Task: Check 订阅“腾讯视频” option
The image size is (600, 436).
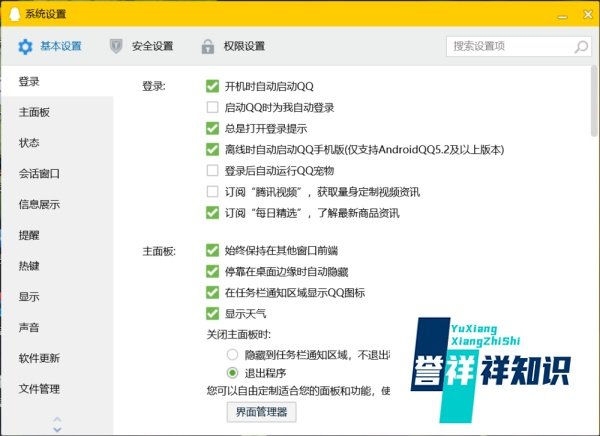Action: (212, 191)
